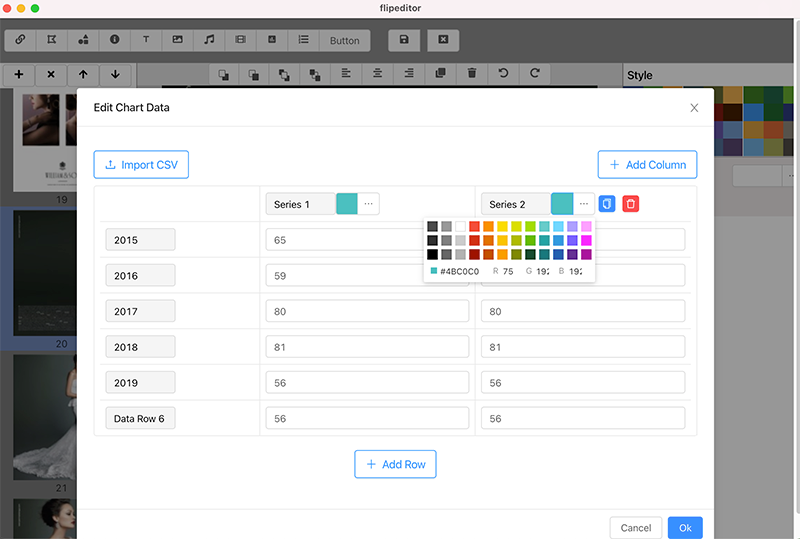Move page down with down arrow
800x539 pixels.
tap(115, 75)
